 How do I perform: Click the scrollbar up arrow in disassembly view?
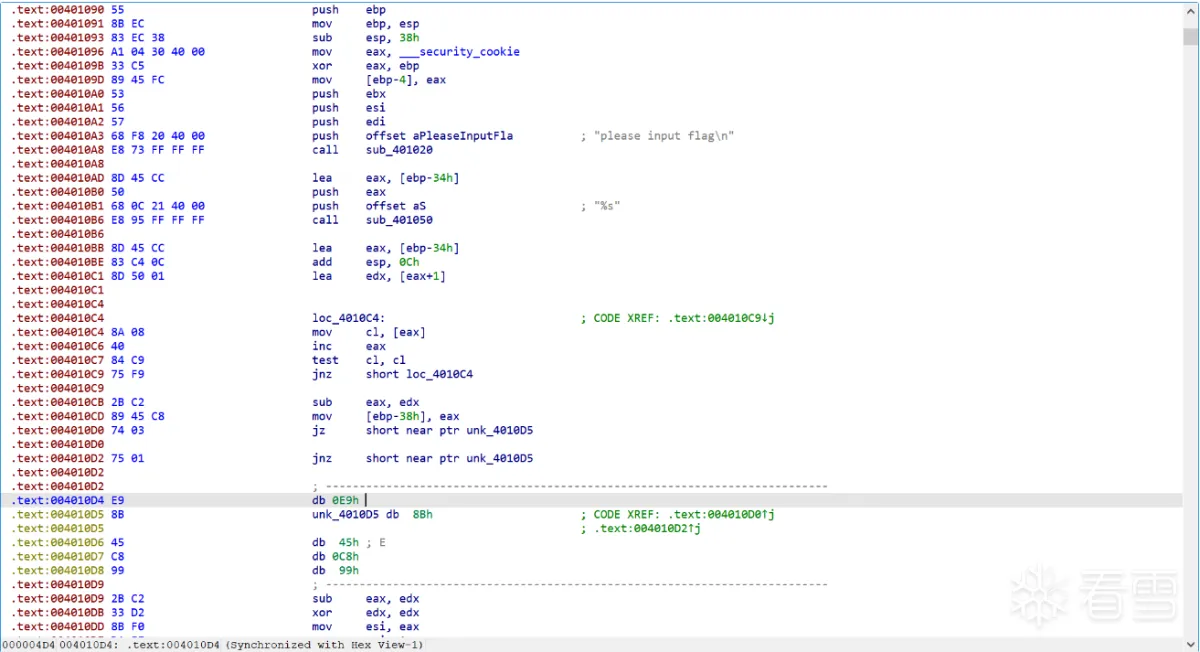(1190, 11)
